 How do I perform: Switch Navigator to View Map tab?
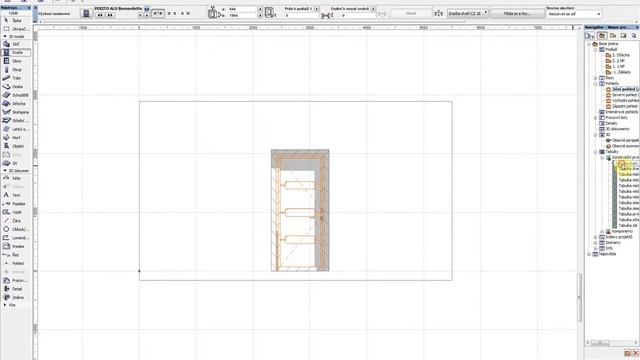pyautogui.click(x=613, y=36)
